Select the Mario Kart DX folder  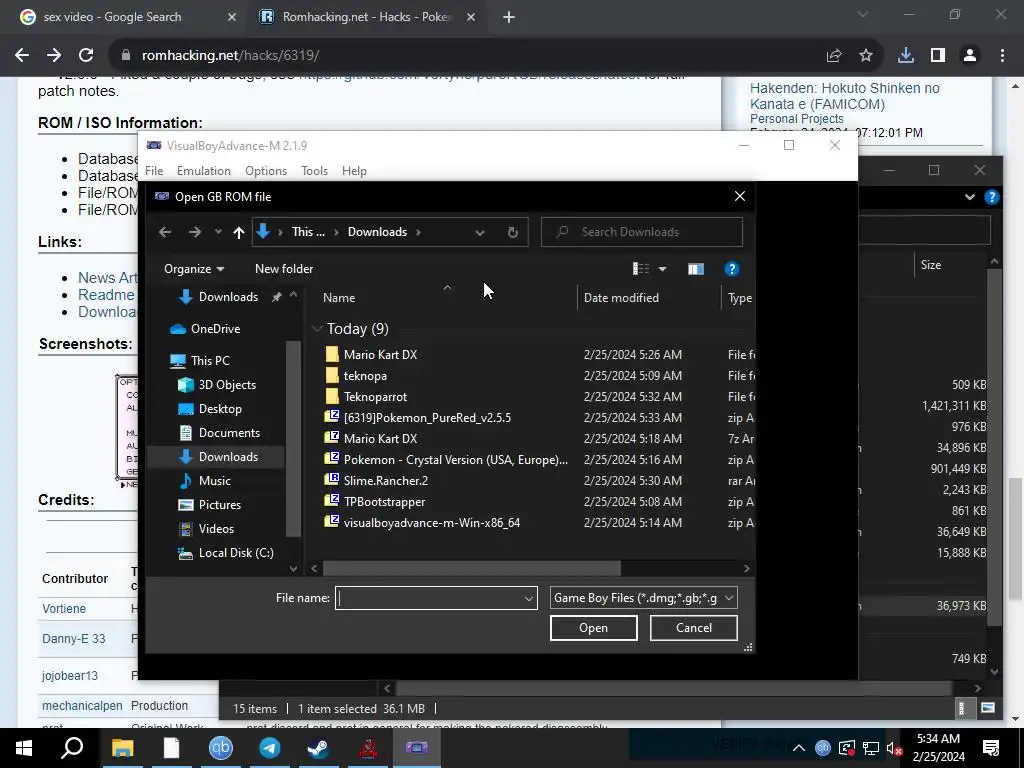point(380,355)
